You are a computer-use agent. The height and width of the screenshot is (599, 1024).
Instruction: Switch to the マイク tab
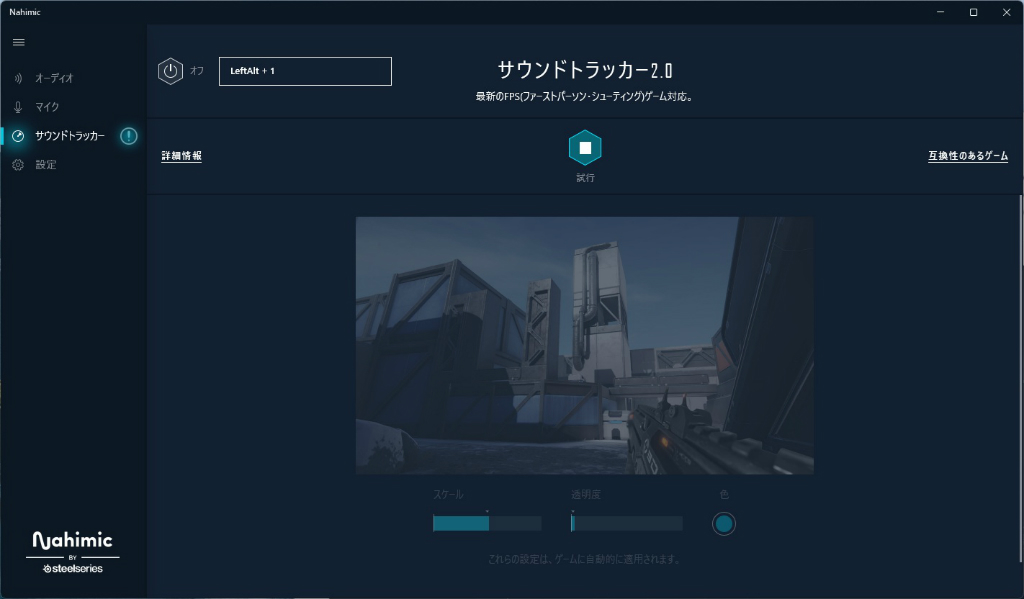(x=47, y=107)
